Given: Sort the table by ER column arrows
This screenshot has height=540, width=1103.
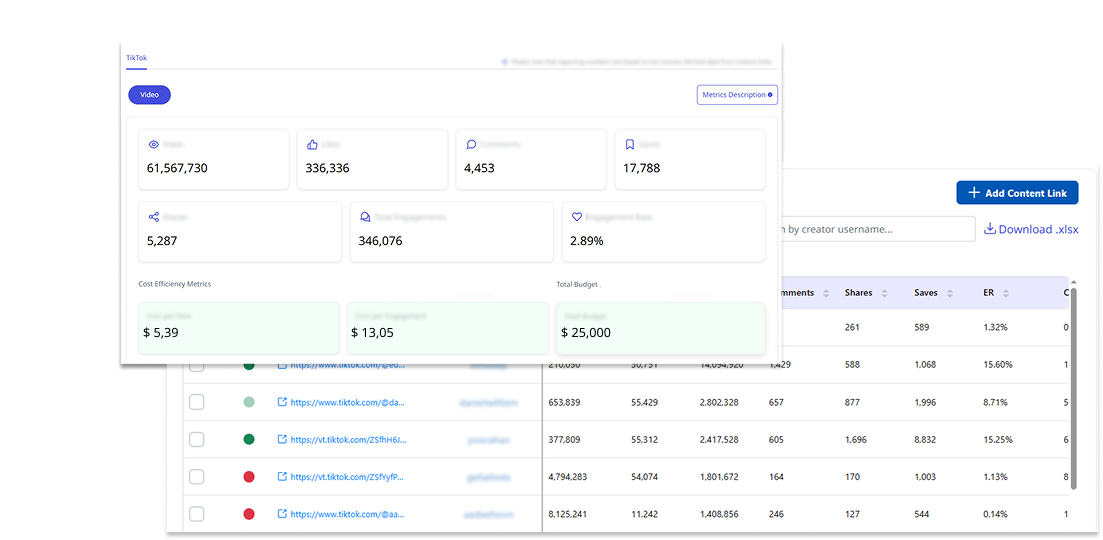Looking at the screenshot, I should (1006, 293).
